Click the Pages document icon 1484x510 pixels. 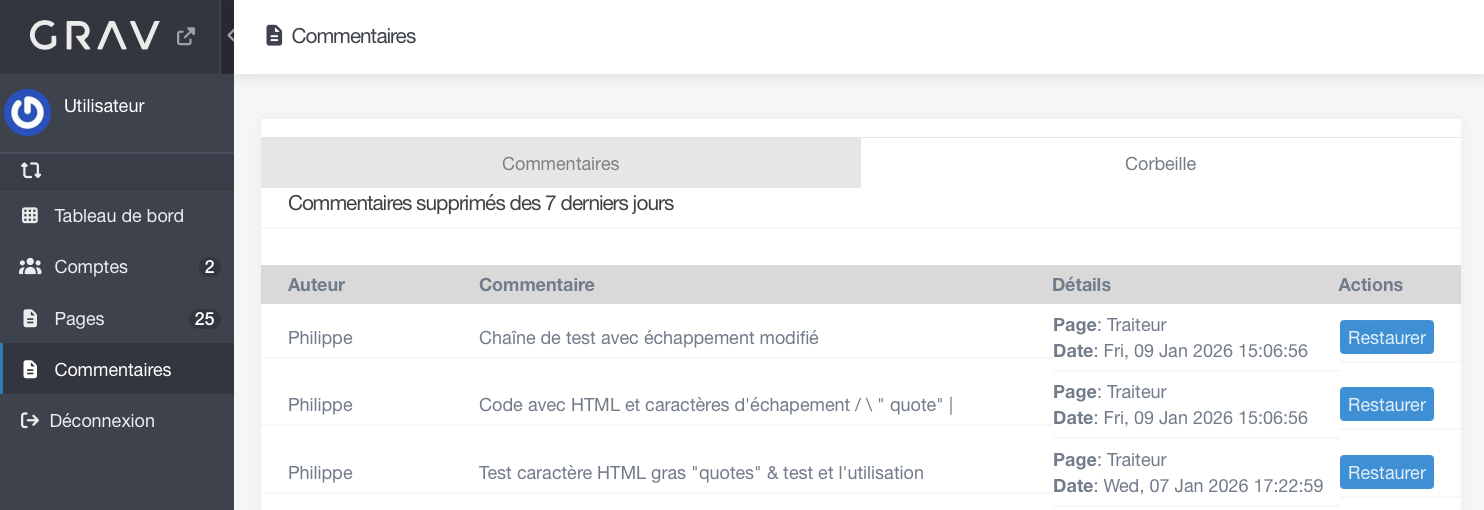tap(30, 318)
